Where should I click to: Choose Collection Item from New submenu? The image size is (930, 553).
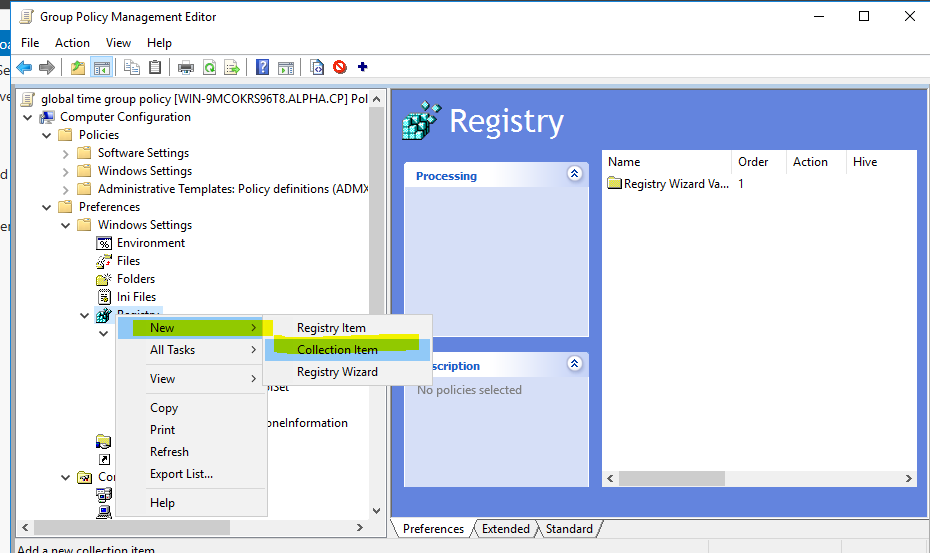point(348,349)
